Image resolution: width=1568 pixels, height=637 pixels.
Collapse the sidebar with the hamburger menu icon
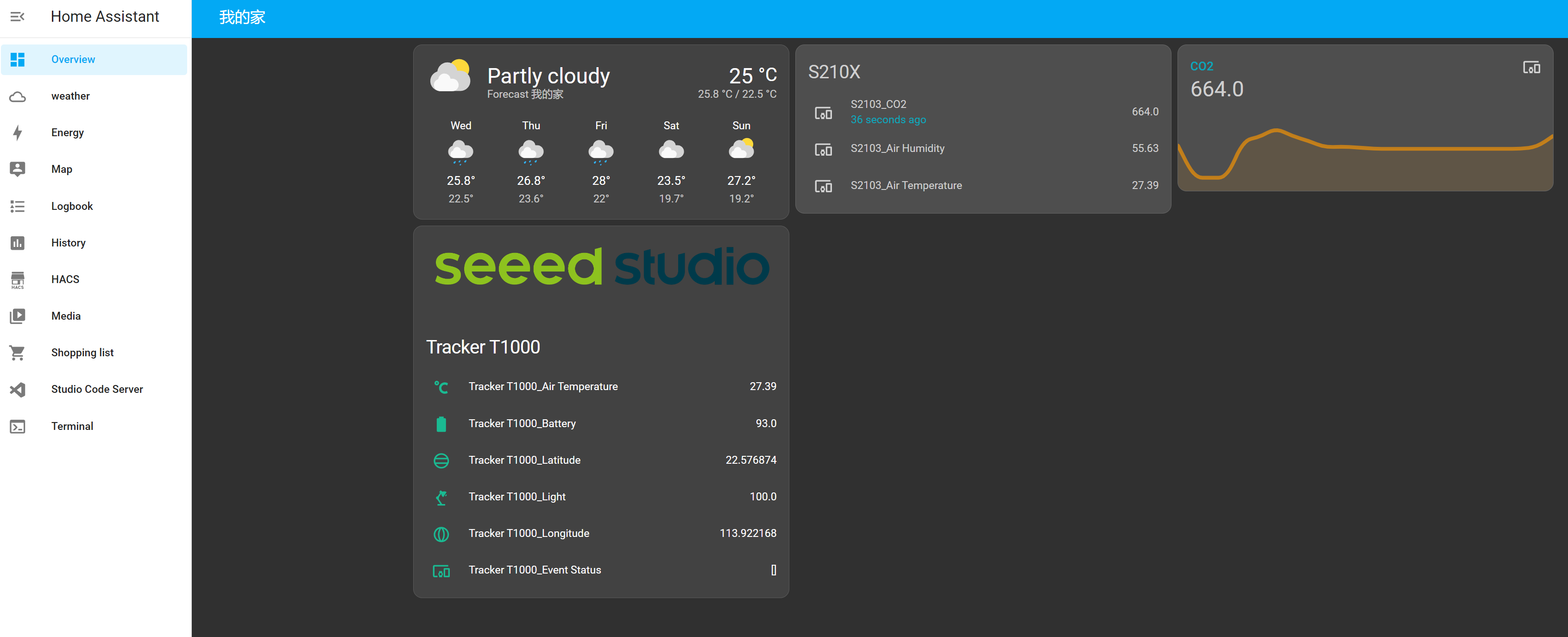(18, 16)
